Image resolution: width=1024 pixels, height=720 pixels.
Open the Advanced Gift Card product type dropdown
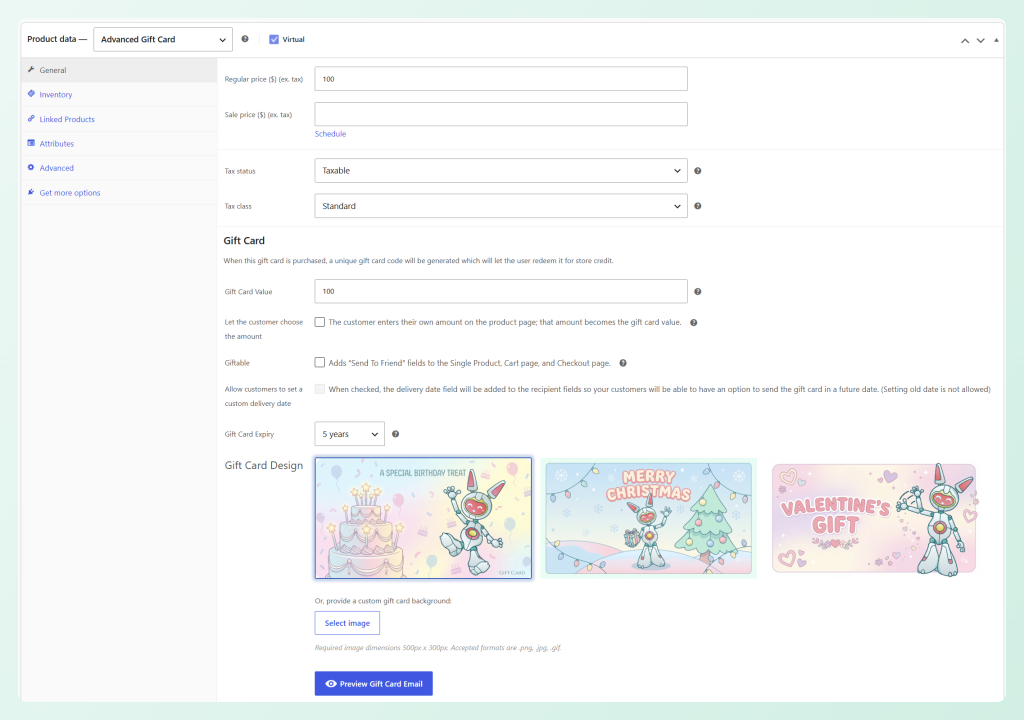point(163,39)
